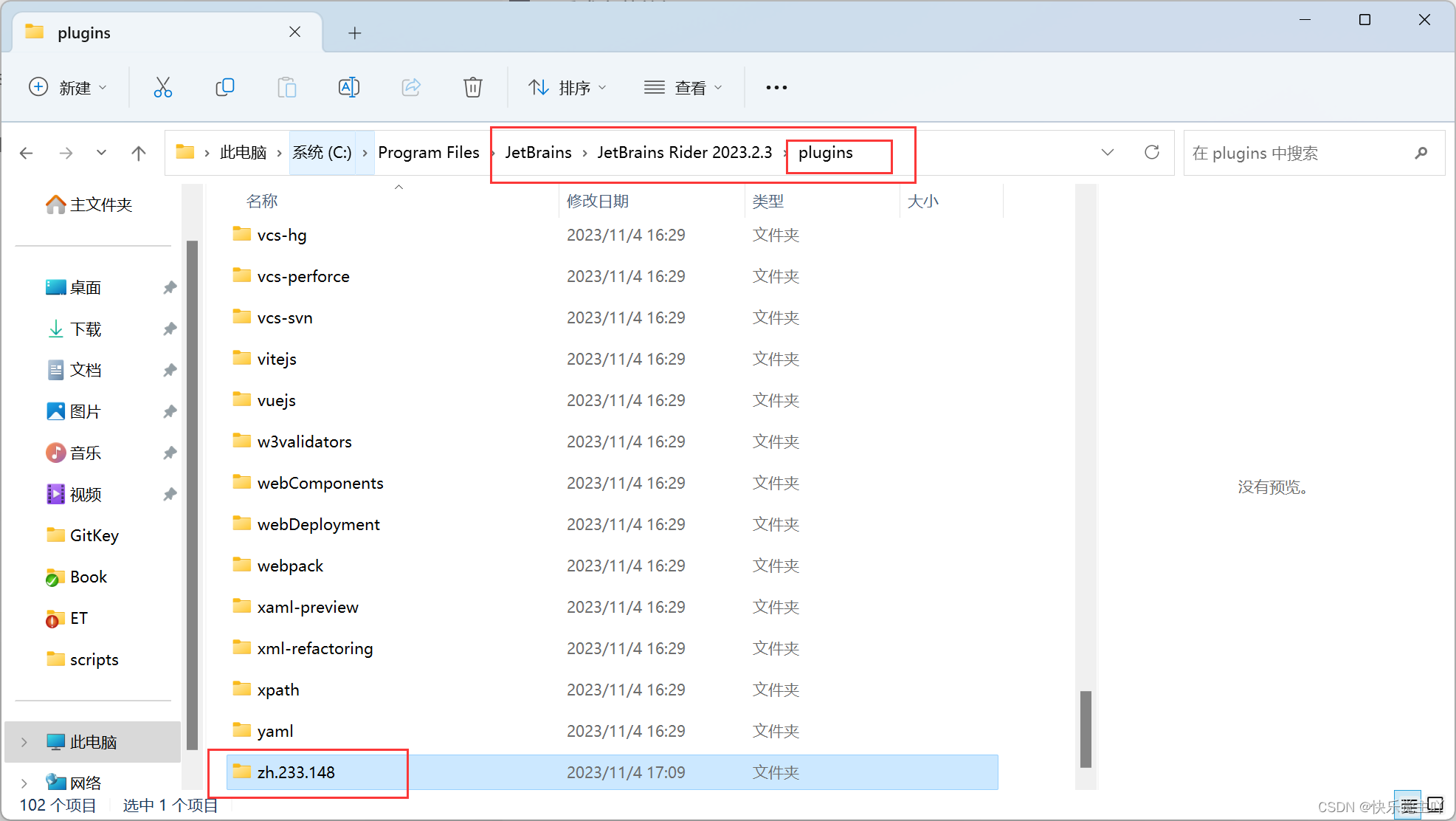Click 系统 (C:) breadcrumb segment
This screenshot has width=1456, height=821.
tap(322, 152)
